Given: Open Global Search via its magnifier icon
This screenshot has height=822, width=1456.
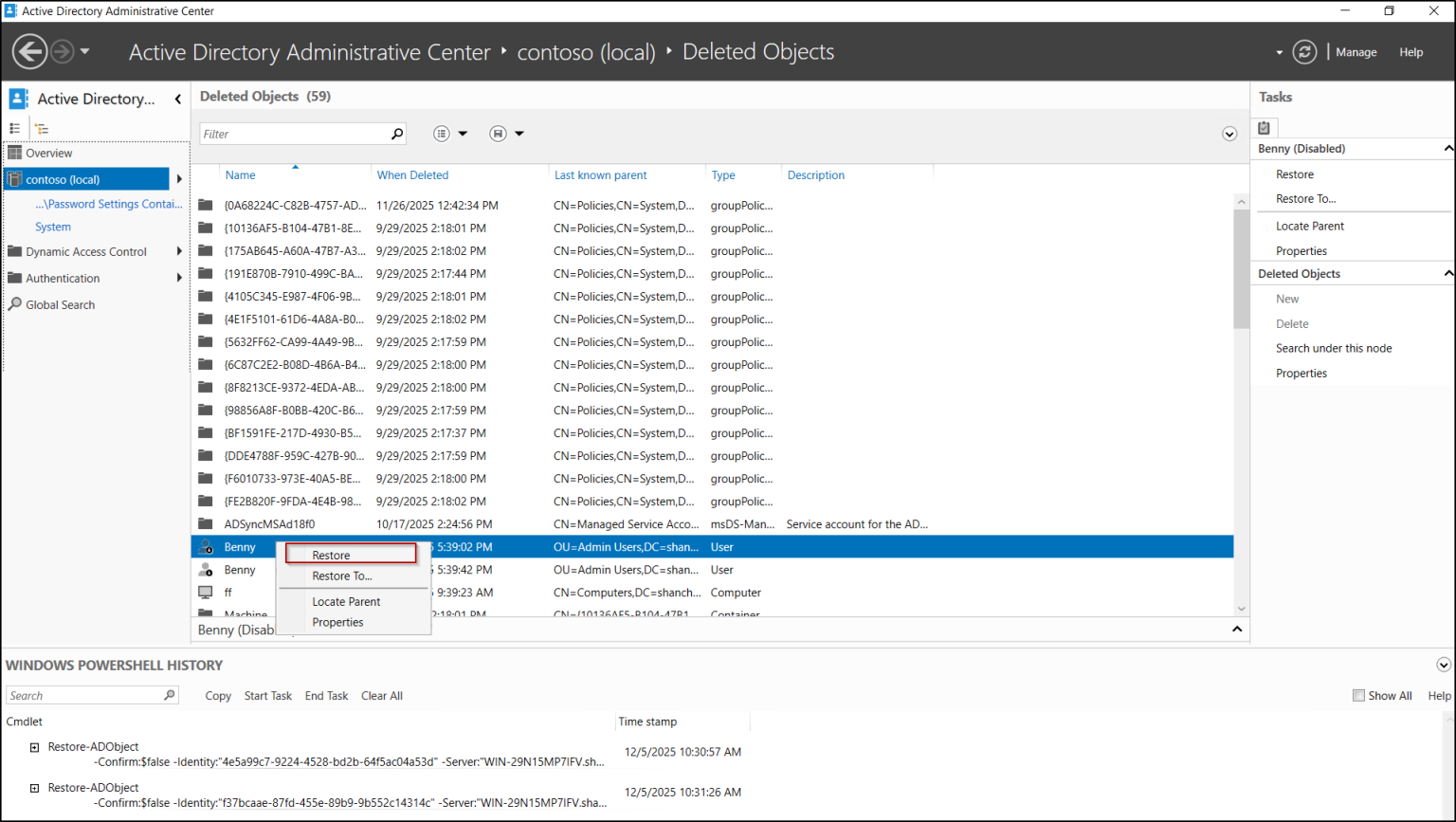Looking at the screenshot, I should (x=14, y=304).
